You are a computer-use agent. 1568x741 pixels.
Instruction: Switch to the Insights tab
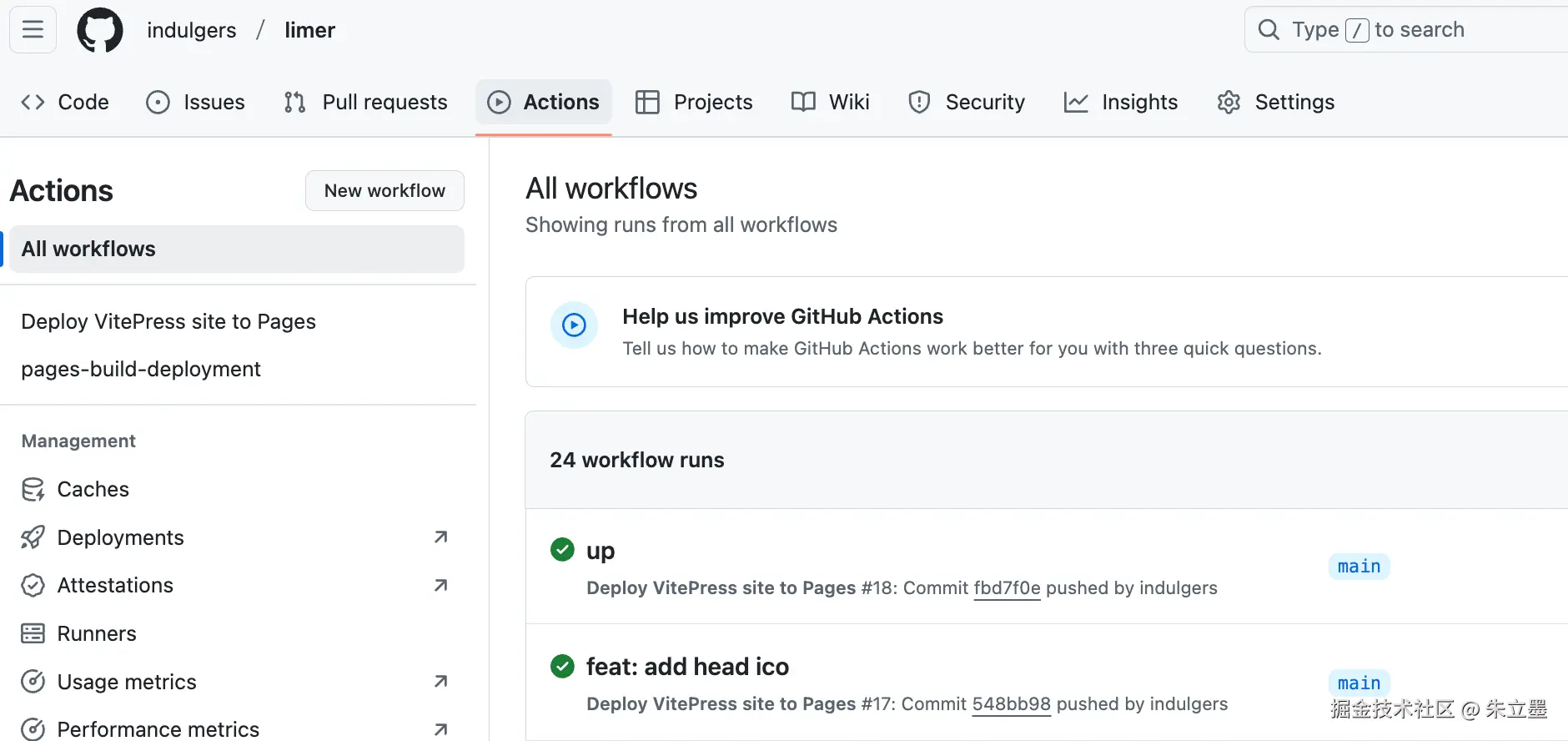[x=1120, y=102]
